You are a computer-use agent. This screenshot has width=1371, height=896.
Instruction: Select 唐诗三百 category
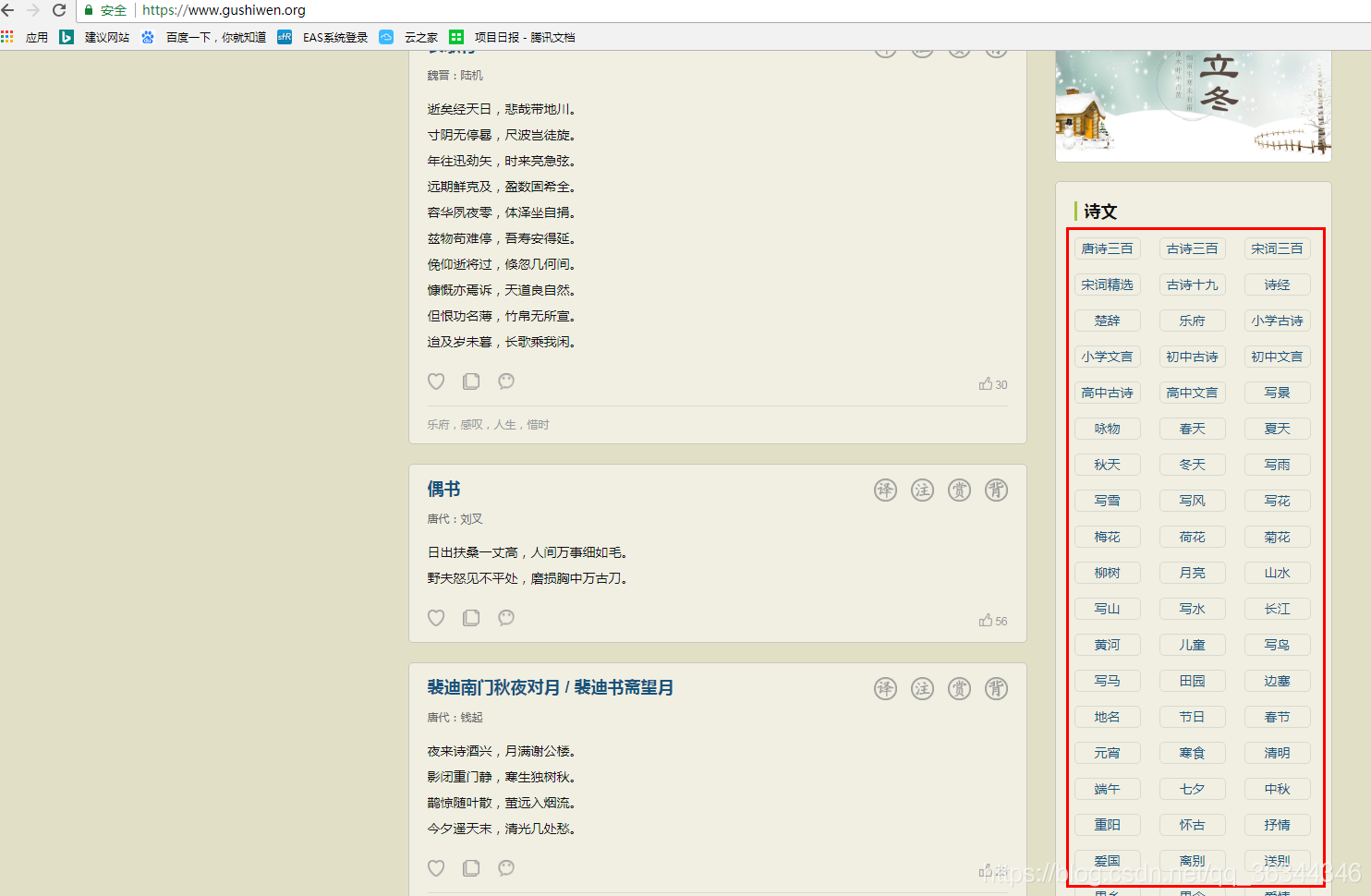1108,248
